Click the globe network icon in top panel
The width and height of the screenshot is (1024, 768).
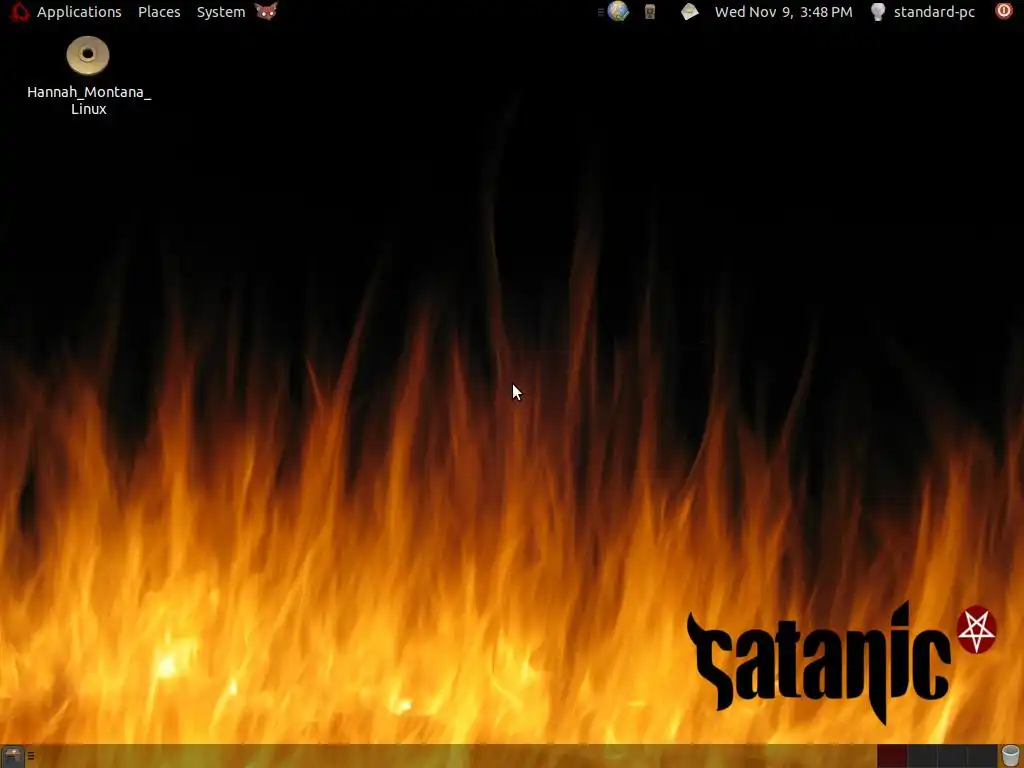618,11
